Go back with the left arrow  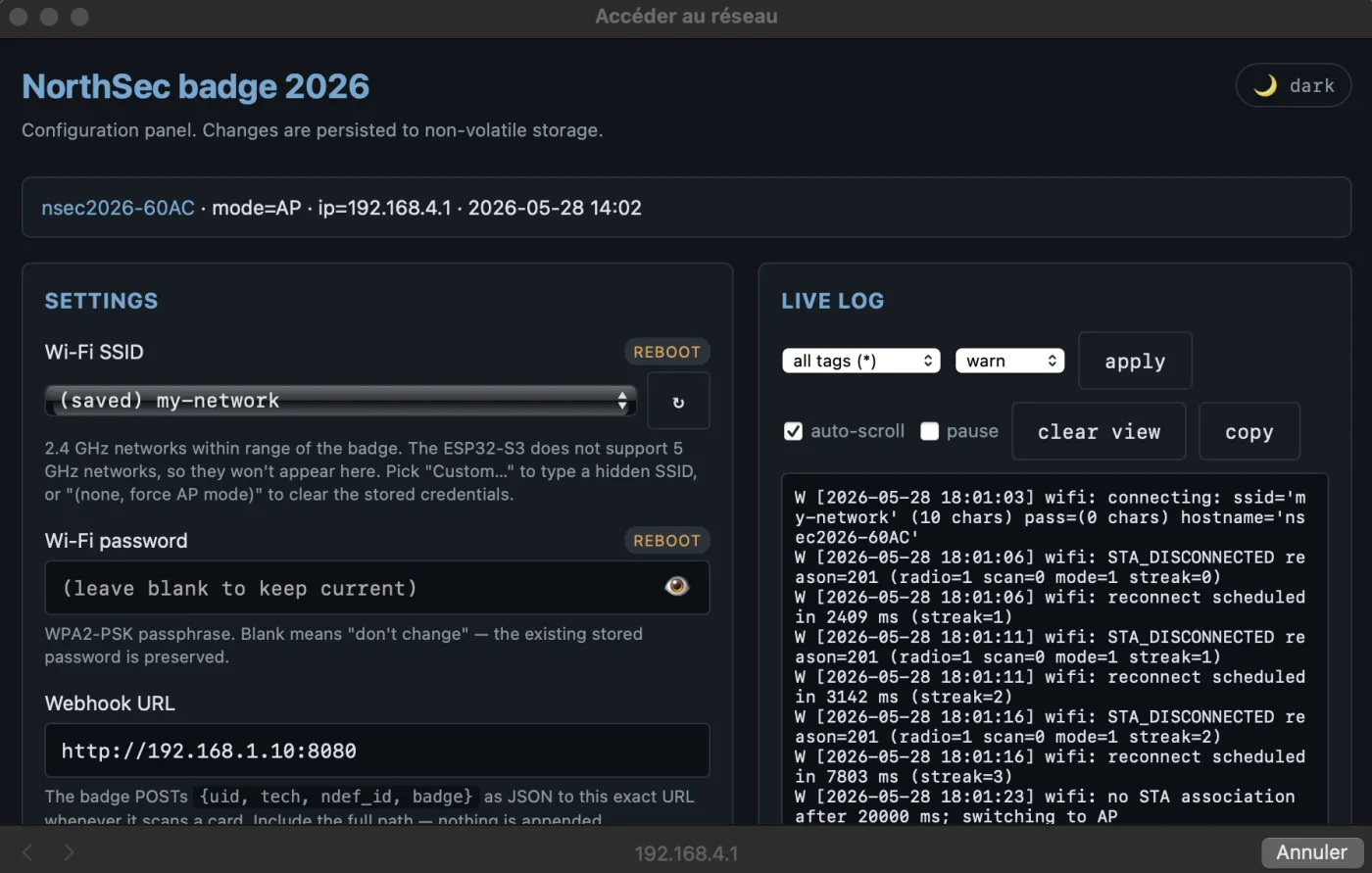(27, 852)
